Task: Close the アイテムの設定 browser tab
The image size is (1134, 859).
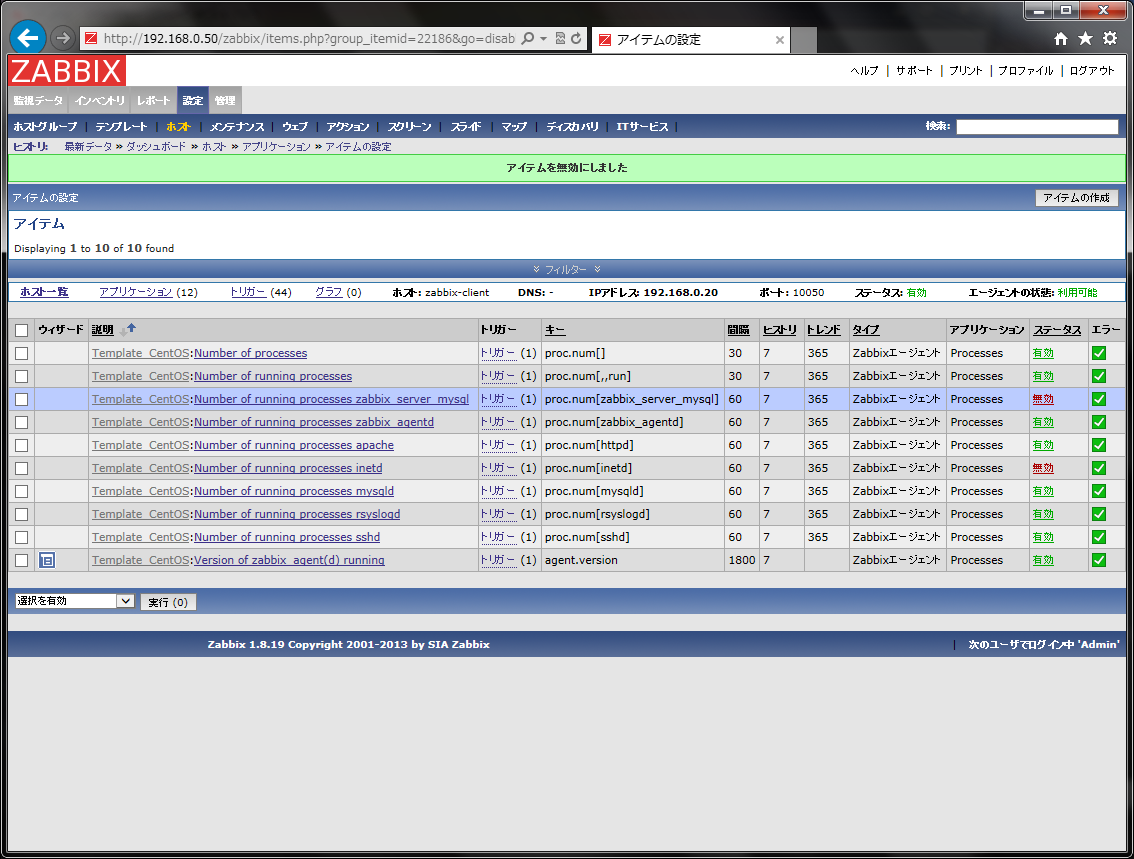Action: pyautogui.click(x=780, y=40)
